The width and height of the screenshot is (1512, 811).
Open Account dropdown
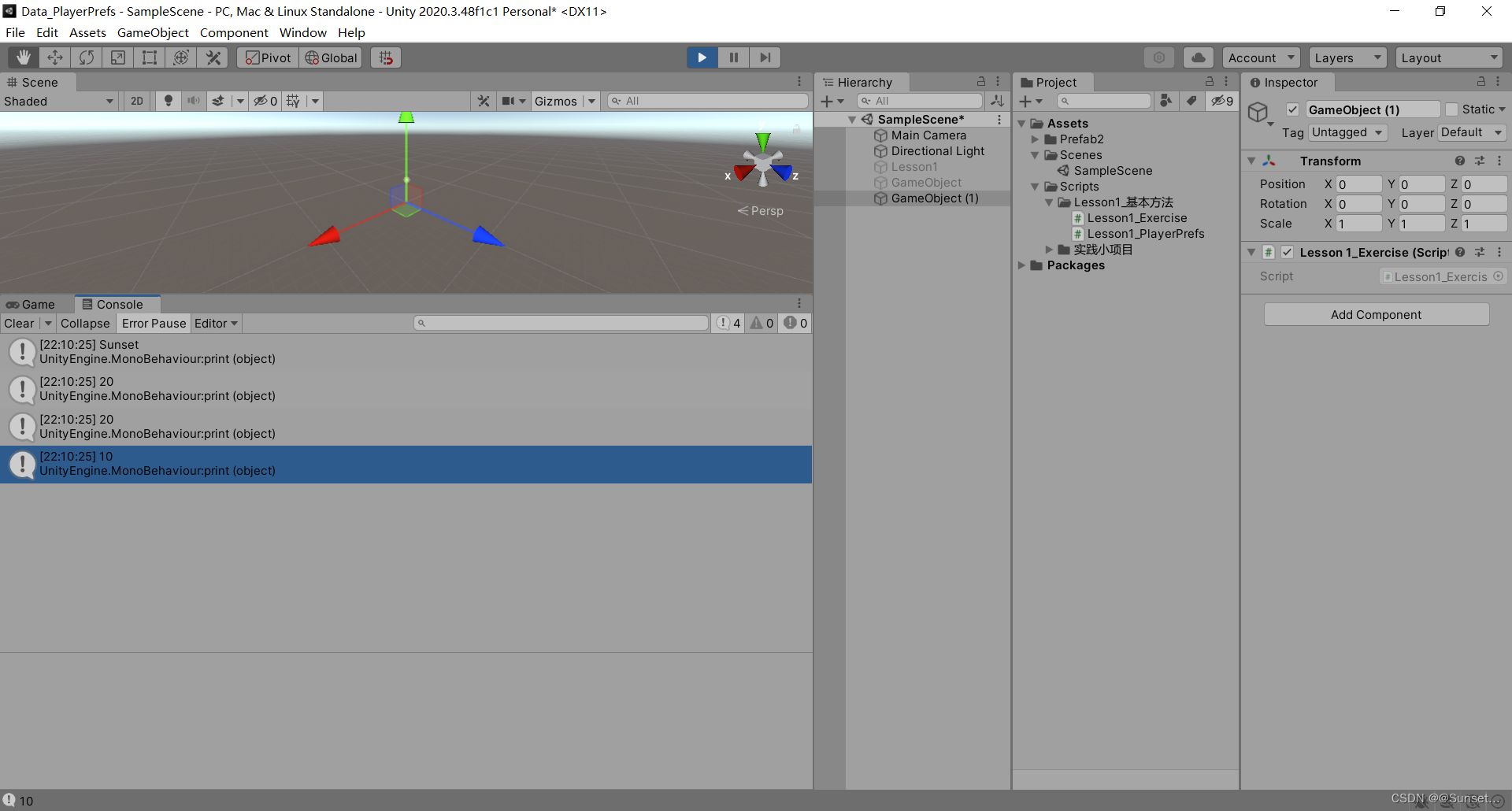tap(1261, 57)
